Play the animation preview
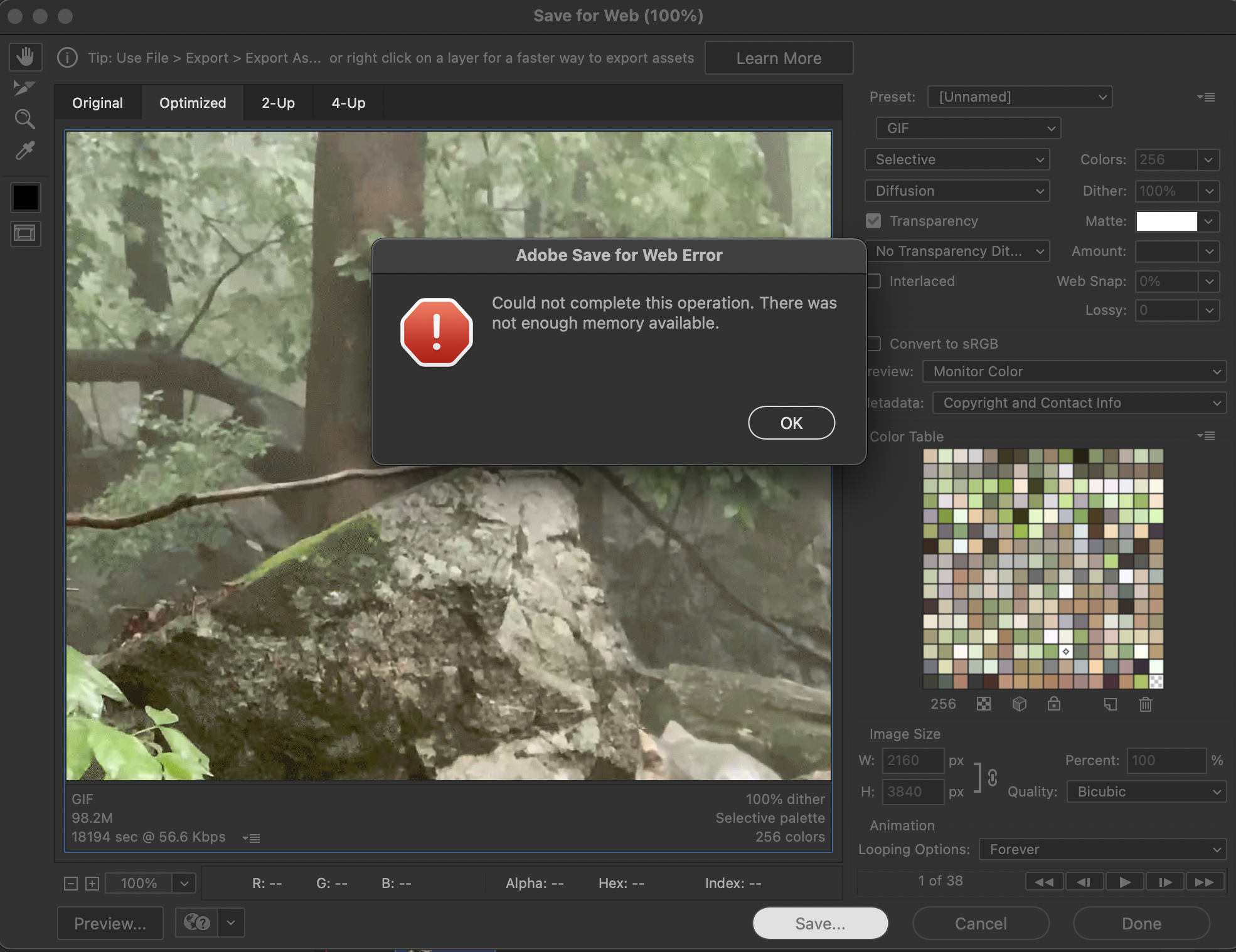1236x952 pixels. (1125, 882)
